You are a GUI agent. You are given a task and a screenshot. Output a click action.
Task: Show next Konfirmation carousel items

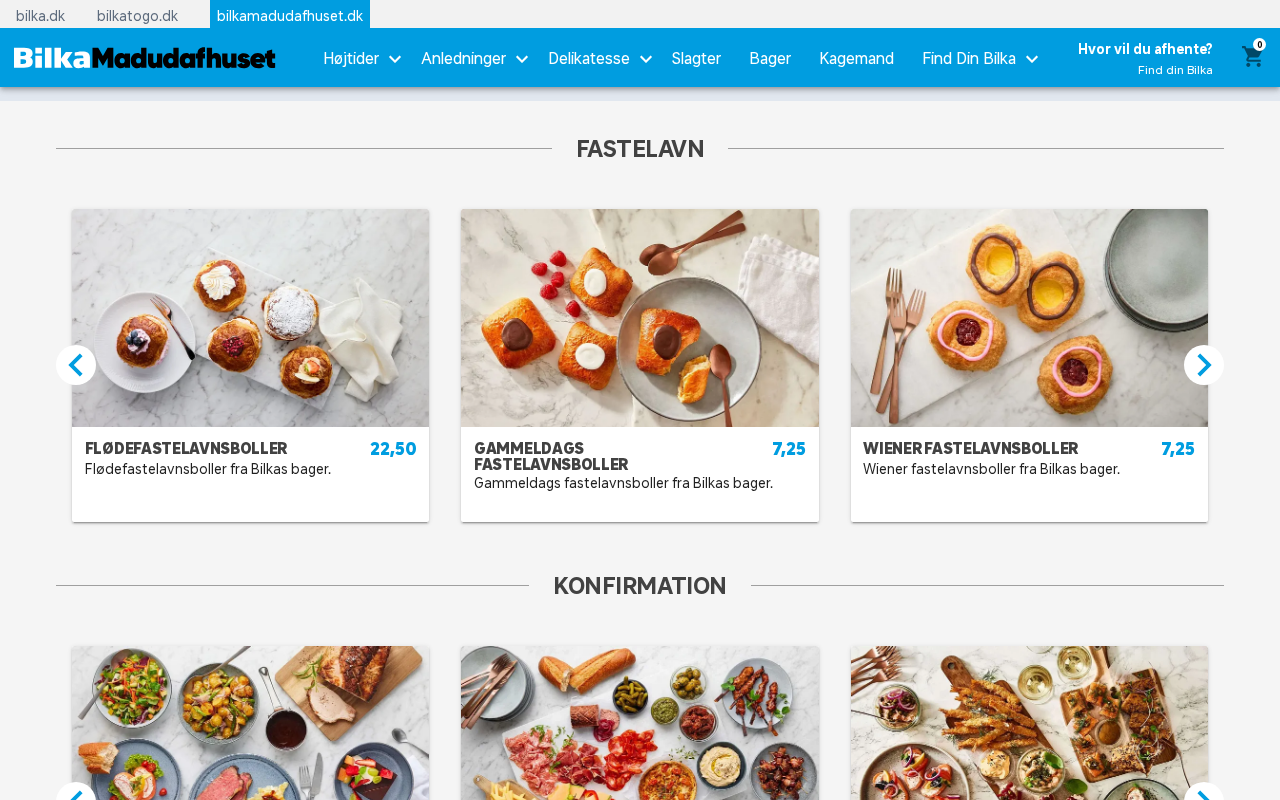click(1204, 792)
